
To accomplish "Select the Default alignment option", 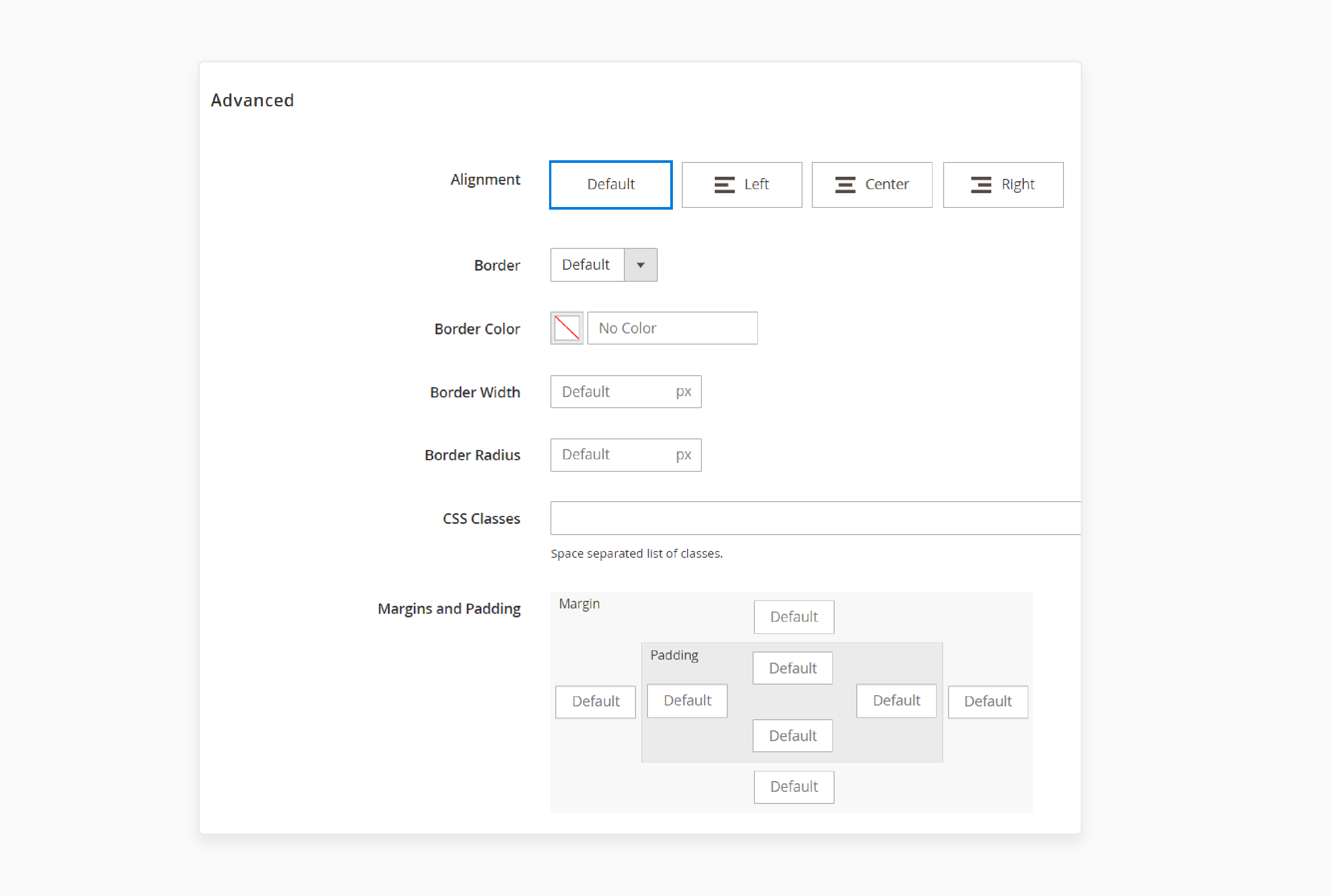I will [611, 185].
